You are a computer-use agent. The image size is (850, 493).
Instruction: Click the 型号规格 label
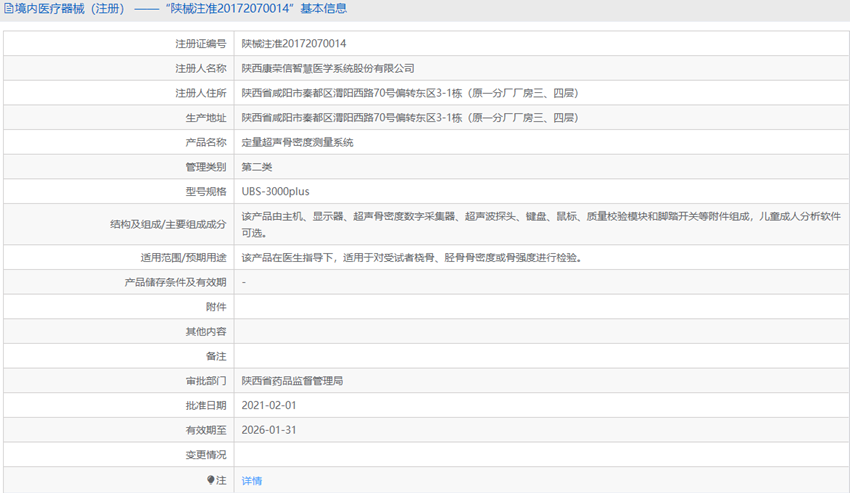pos(205,191)
